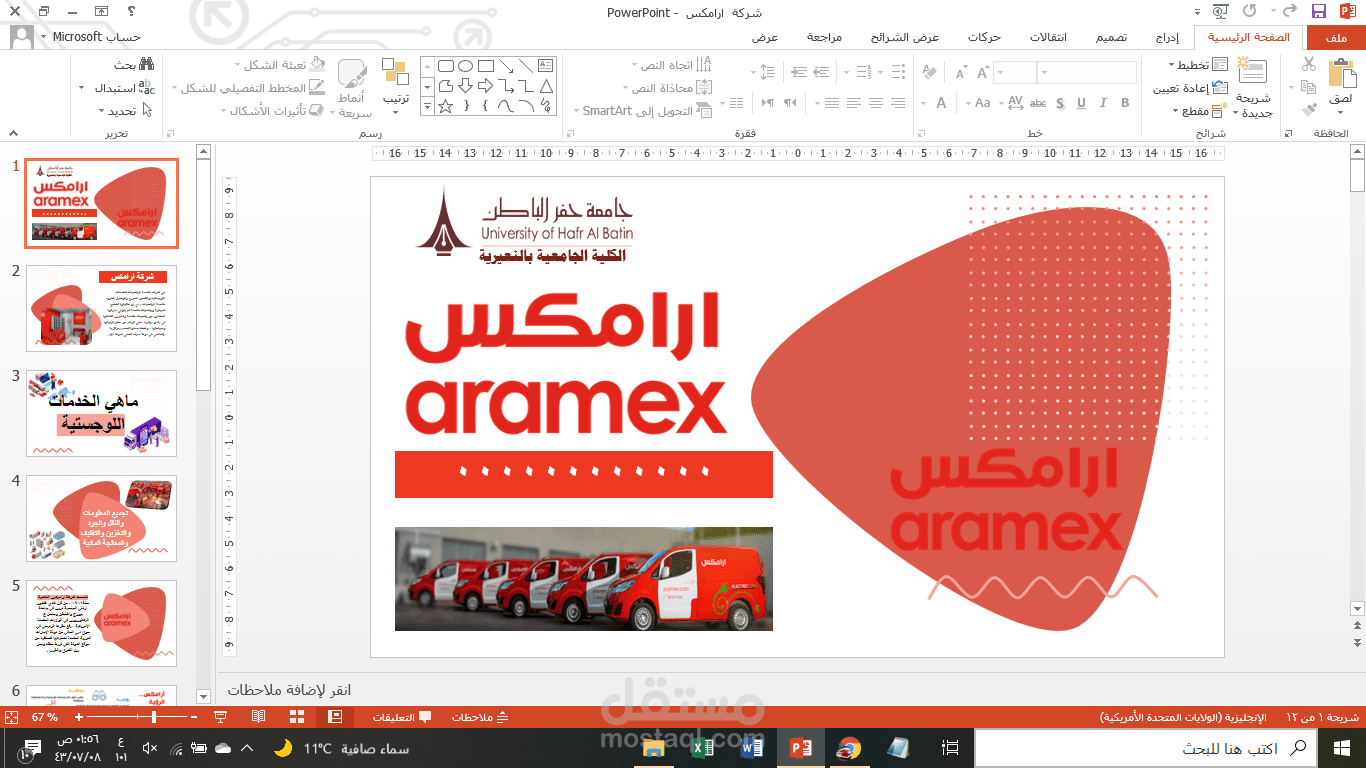Open the Section (مقطع) dropdown
This screenshot has height=768, width=1366.
[x=1201, y=111]
